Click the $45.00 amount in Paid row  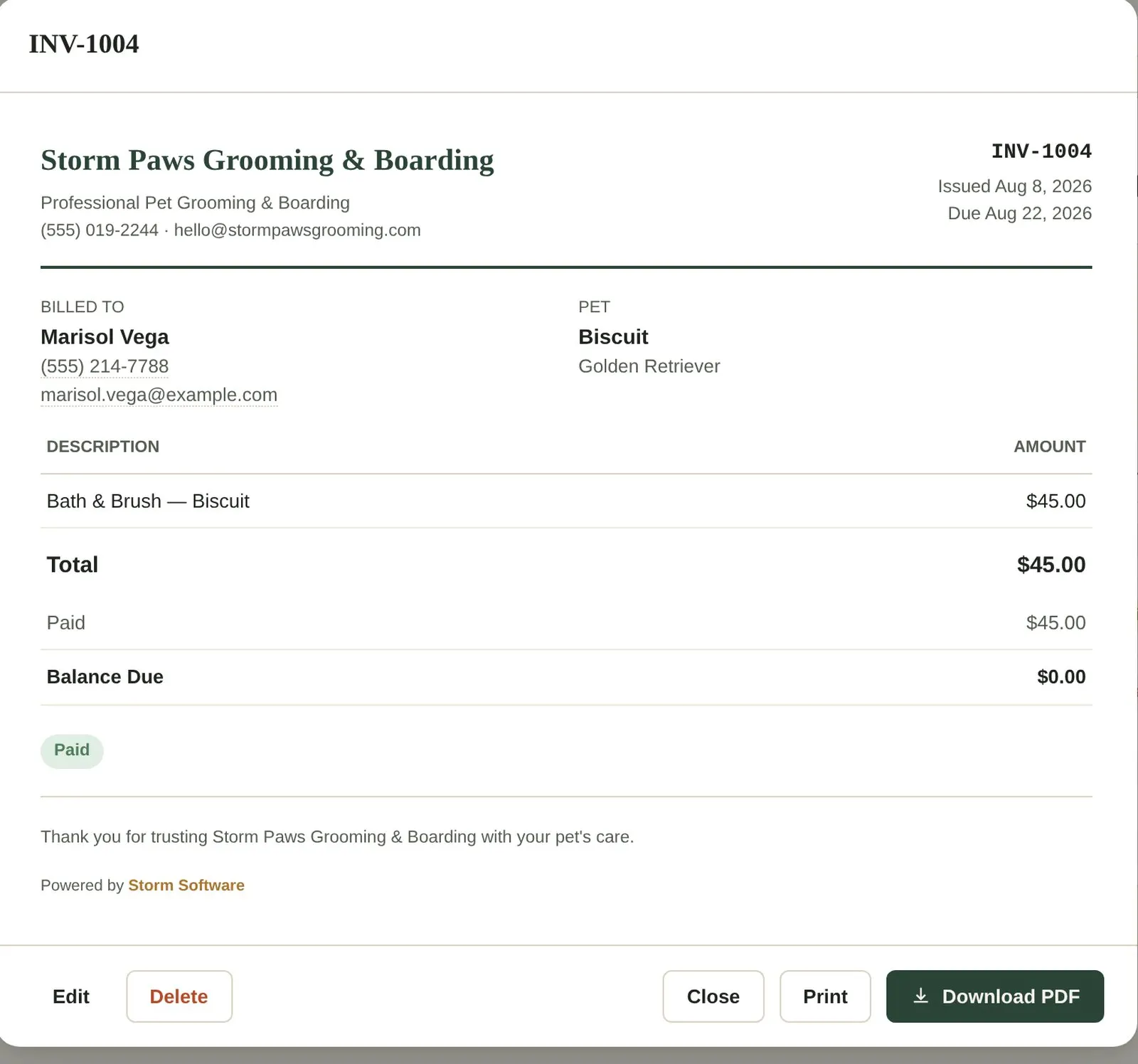coord(1056,623)
